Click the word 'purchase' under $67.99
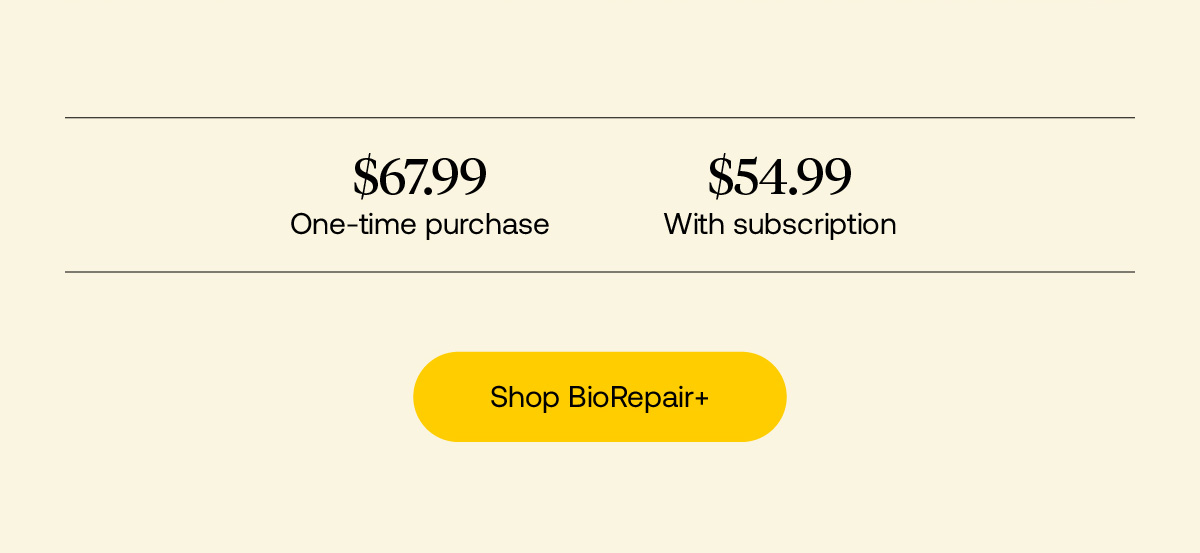Screen dimensions: 1200x553 point(487,225)
